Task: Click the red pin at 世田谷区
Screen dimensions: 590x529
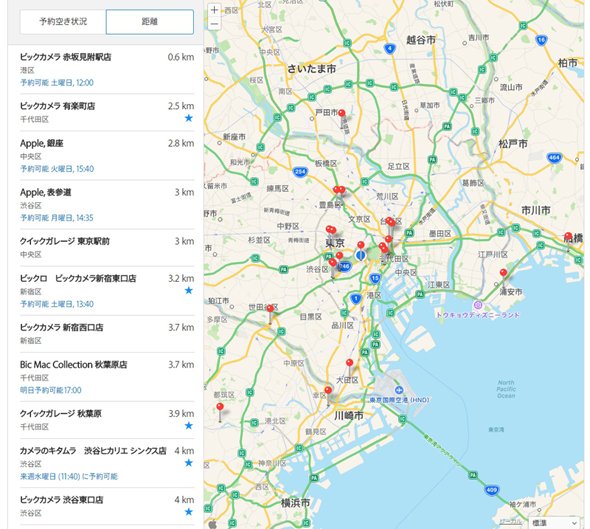Action: pos(270,309)
